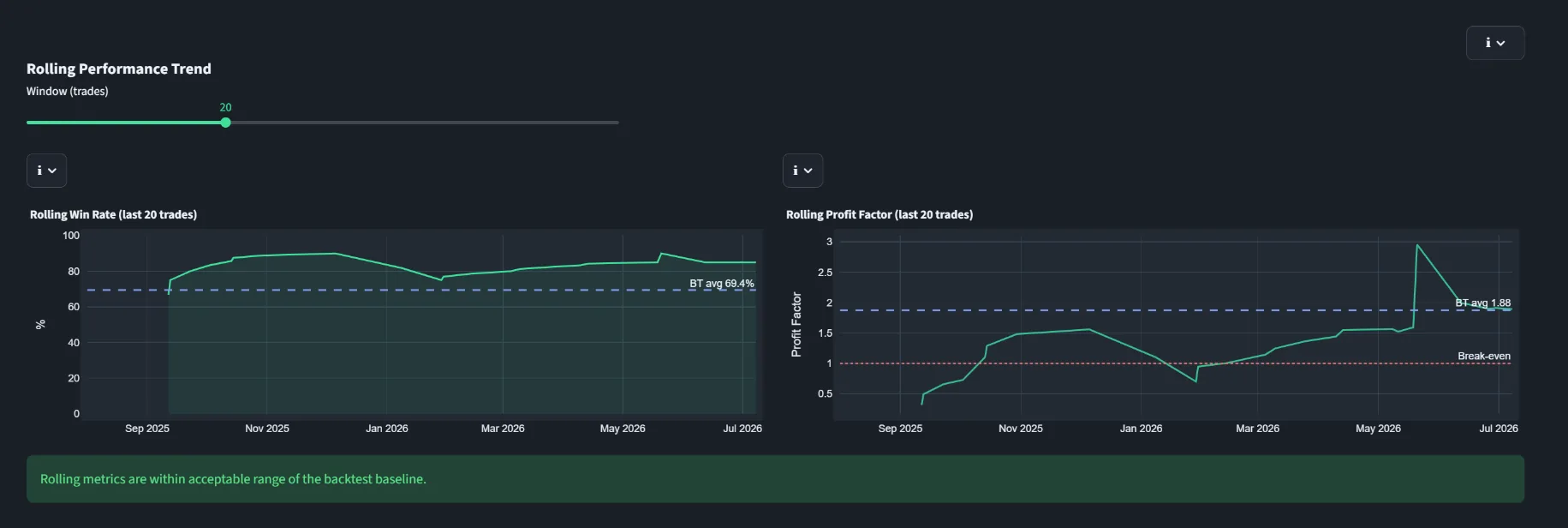Click the Rolling Win Rate (last 20 trades) title
This screenshot has height=528, width=1568.
pyautogui.click(x=113, y=214)
